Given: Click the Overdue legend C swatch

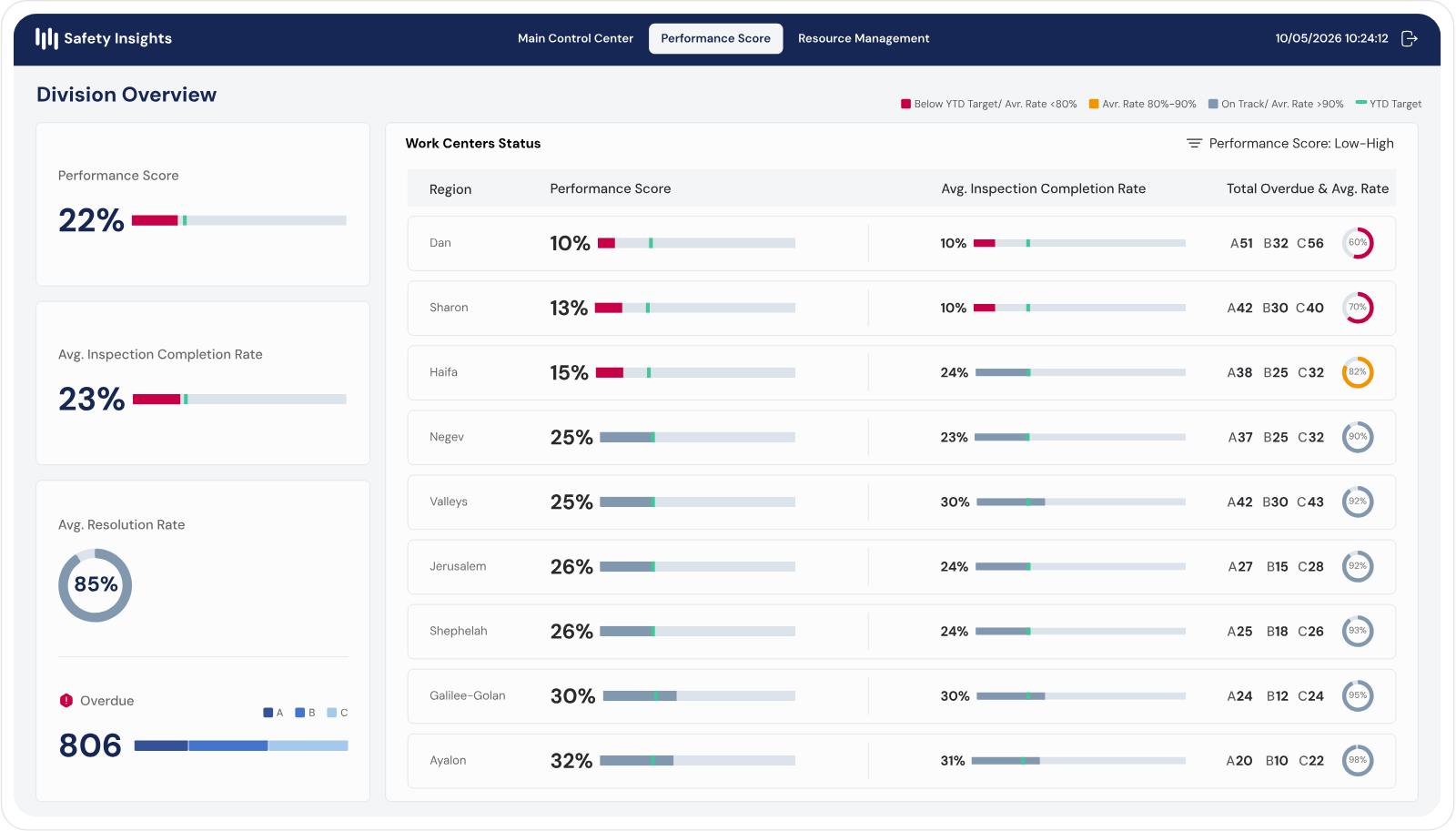Looking at the screenshot, I should [x=332, y=713].
